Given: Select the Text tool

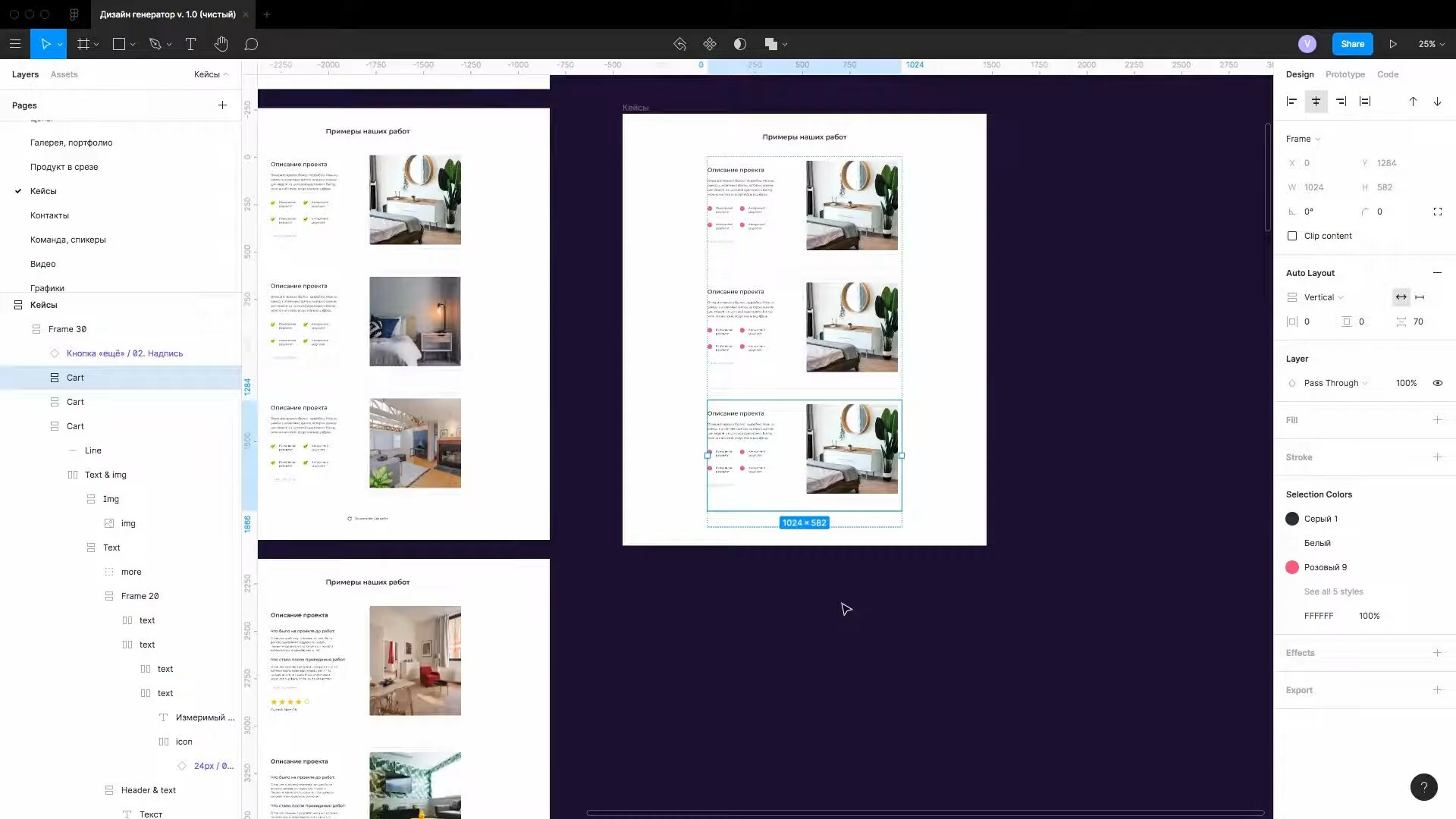Looking at the screenshot, I should pyautogui.click(x=190, y=44).
